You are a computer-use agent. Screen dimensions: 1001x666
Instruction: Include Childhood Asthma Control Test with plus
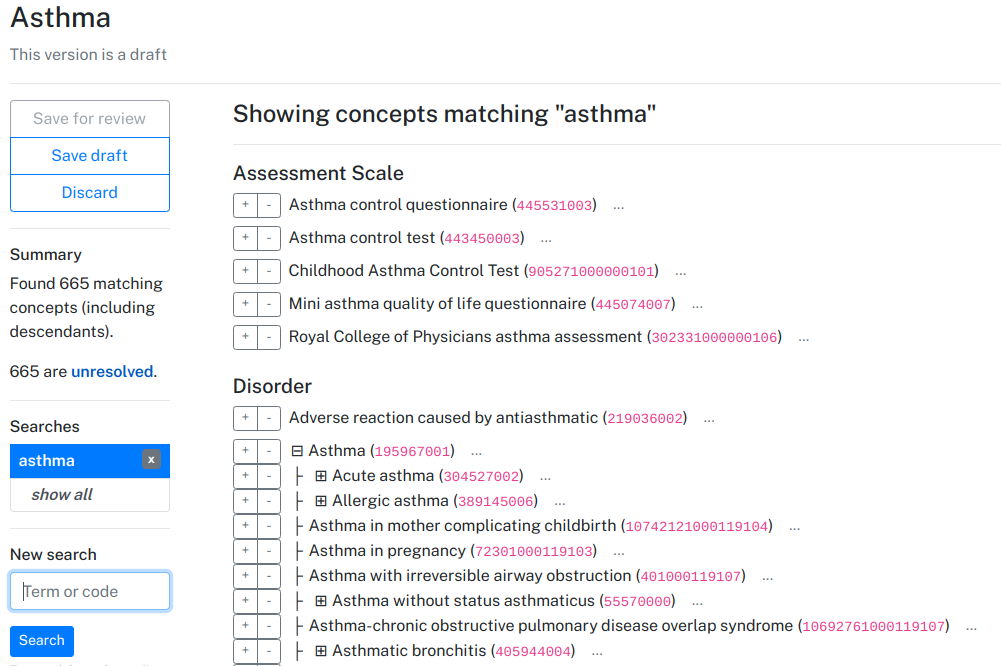tap(245, 271)
